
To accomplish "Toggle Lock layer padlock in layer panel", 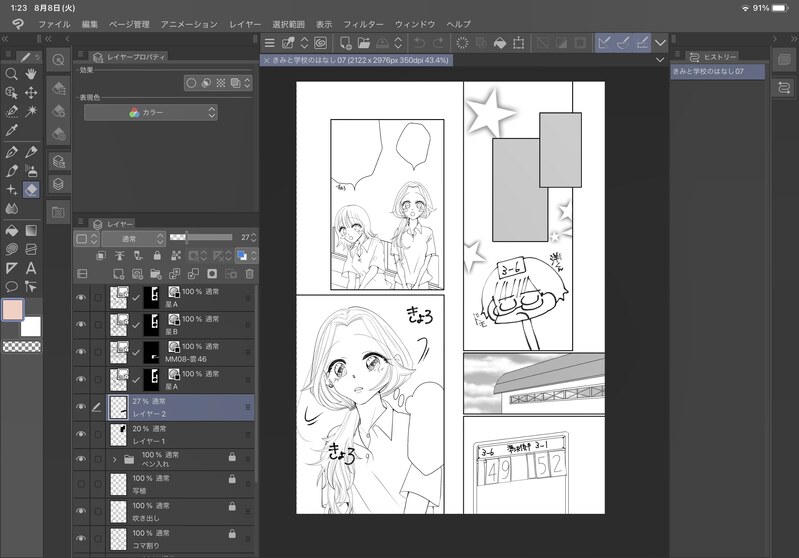I will tap(157, 255).
